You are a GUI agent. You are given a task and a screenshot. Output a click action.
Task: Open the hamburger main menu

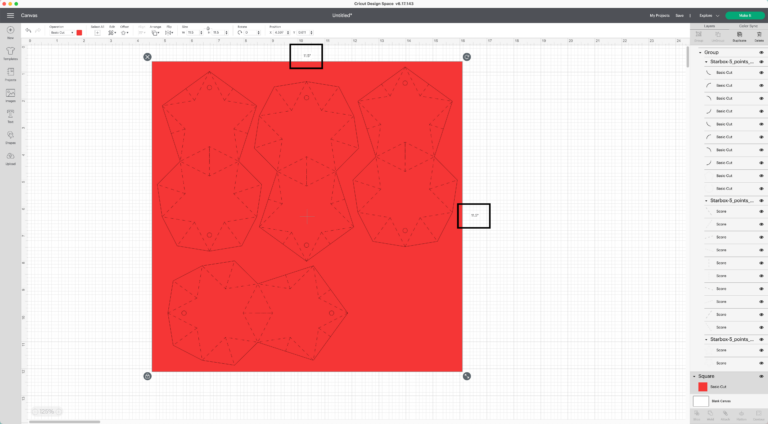click(x=10, y=16)
